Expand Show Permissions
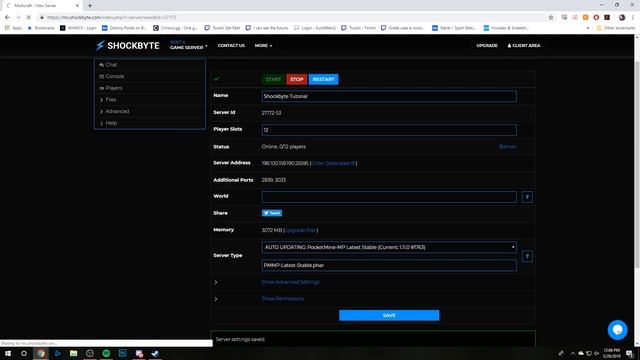The width and height of the screenshot is (640, 360). tap(282, 299)
